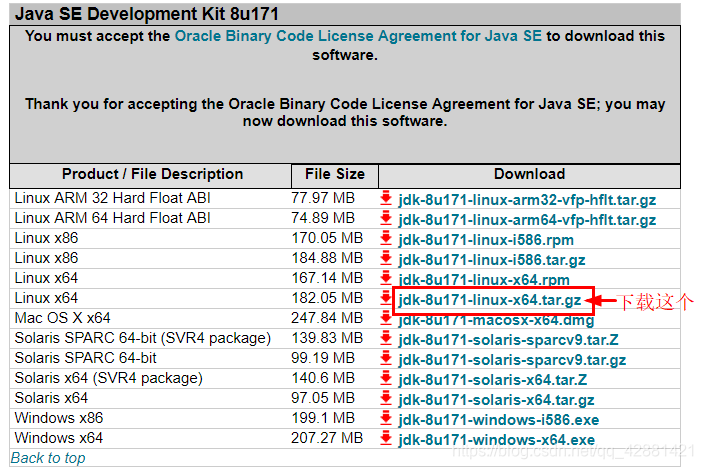Click the 77.97 MB file size
Viewport: 703px width, 469px height.
click(323, 198)
